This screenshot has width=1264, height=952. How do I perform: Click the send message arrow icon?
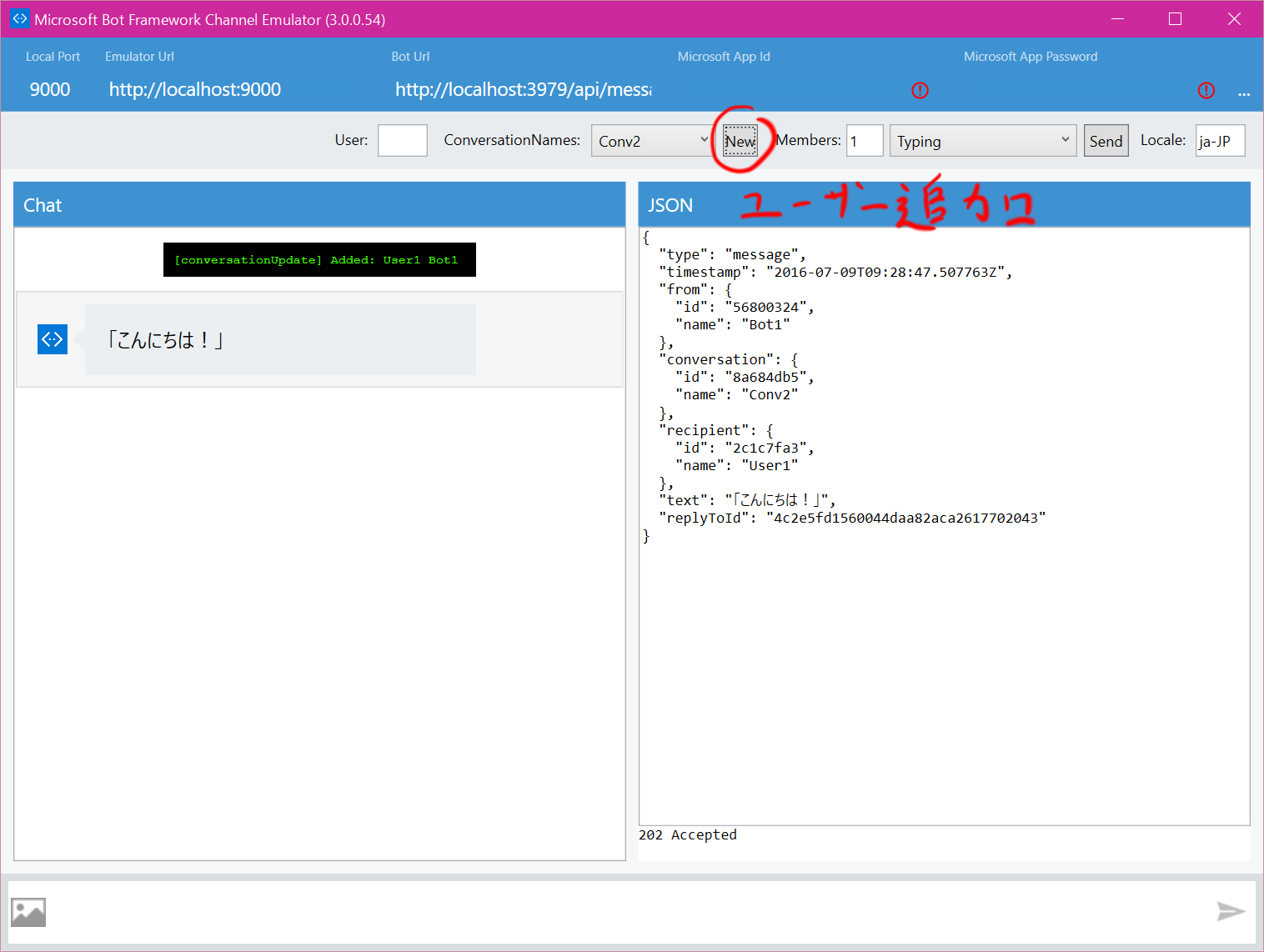click(x=1231, y=911)
